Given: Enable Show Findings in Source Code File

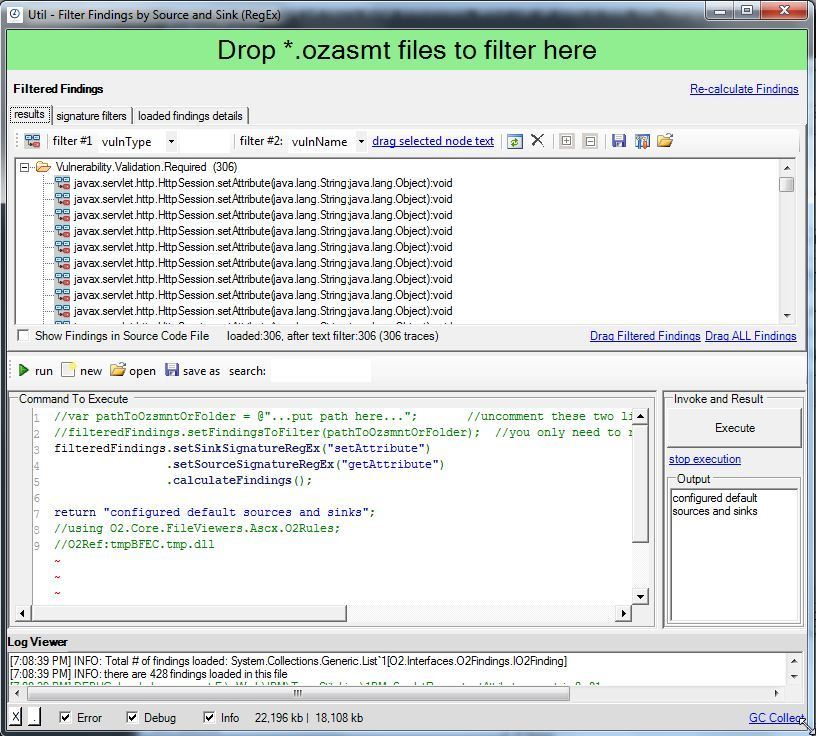Looking at the screenshot, I should click(24, 336).
